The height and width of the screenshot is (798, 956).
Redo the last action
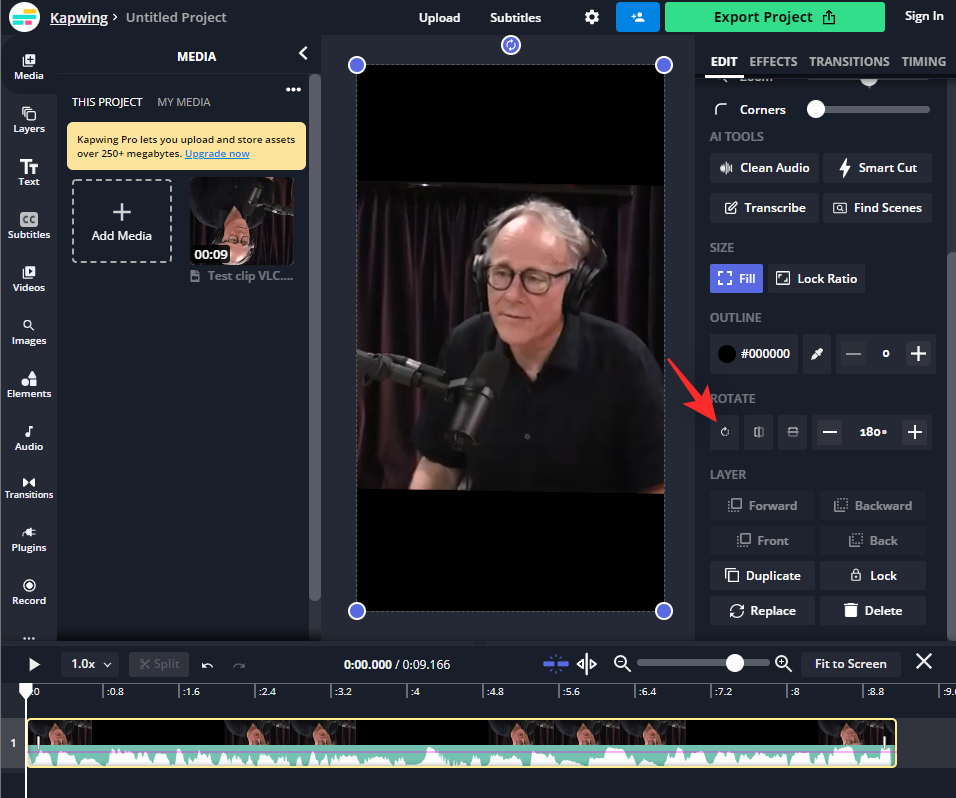coord(239,664)
